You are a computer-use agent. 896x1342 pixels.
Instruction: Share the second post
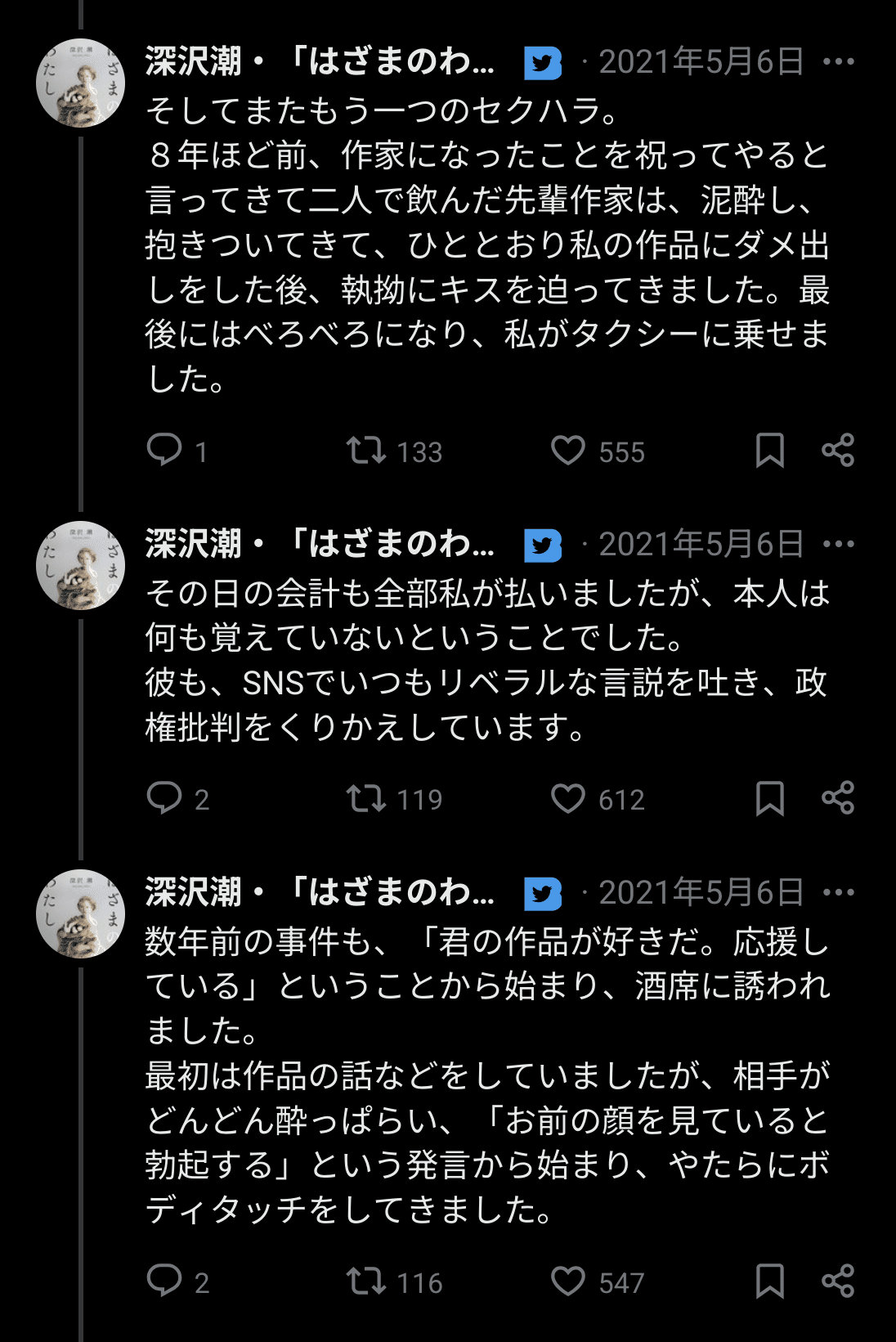838,797
